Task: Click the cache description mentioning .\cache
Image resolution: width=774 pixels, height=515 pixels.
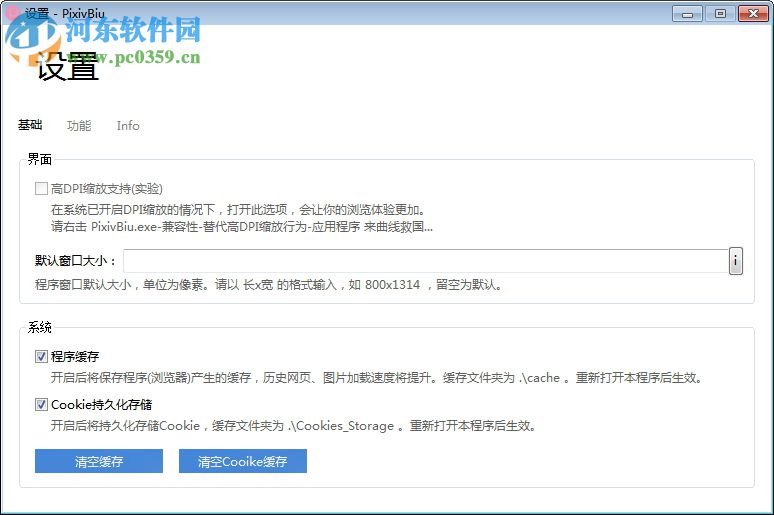Action: pyautogui.click(x=376, y=378)
